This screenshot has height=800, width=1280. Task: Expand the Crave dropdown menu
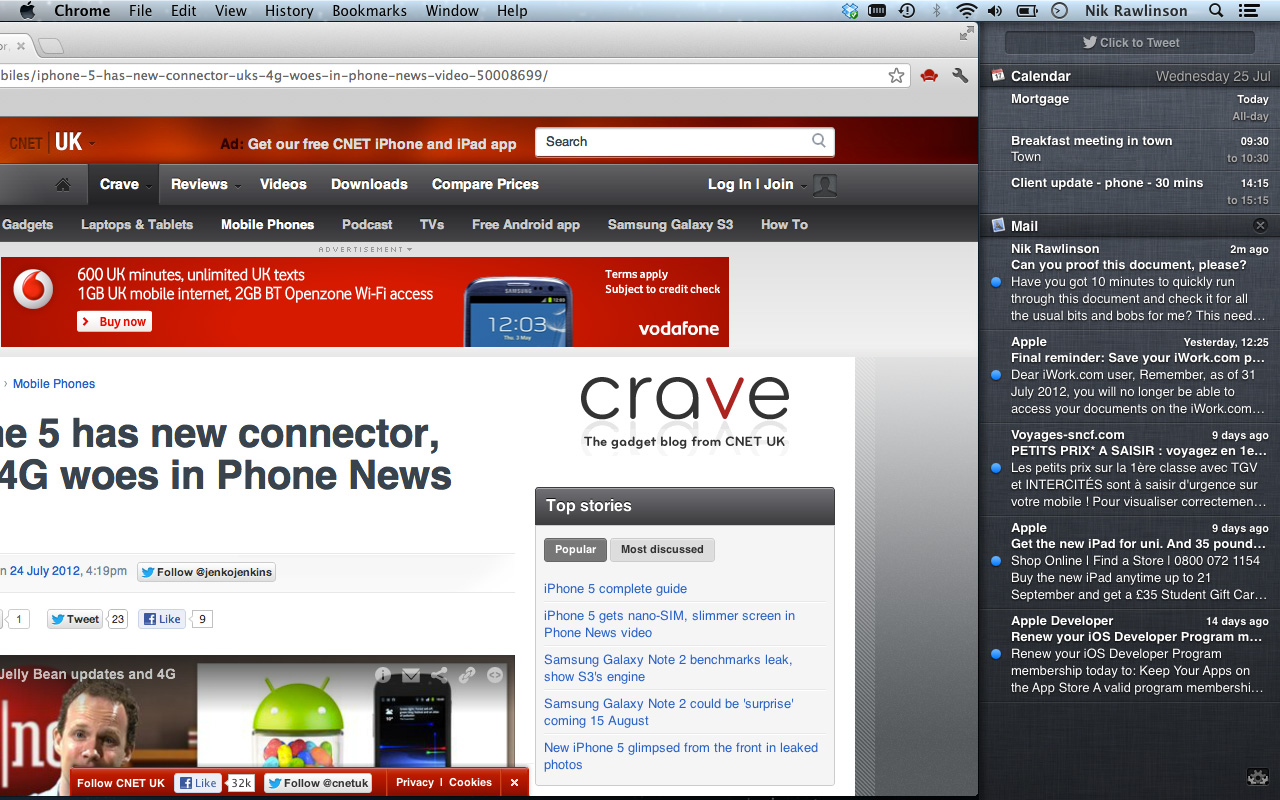pyautogui.click(x=149, y=185)
